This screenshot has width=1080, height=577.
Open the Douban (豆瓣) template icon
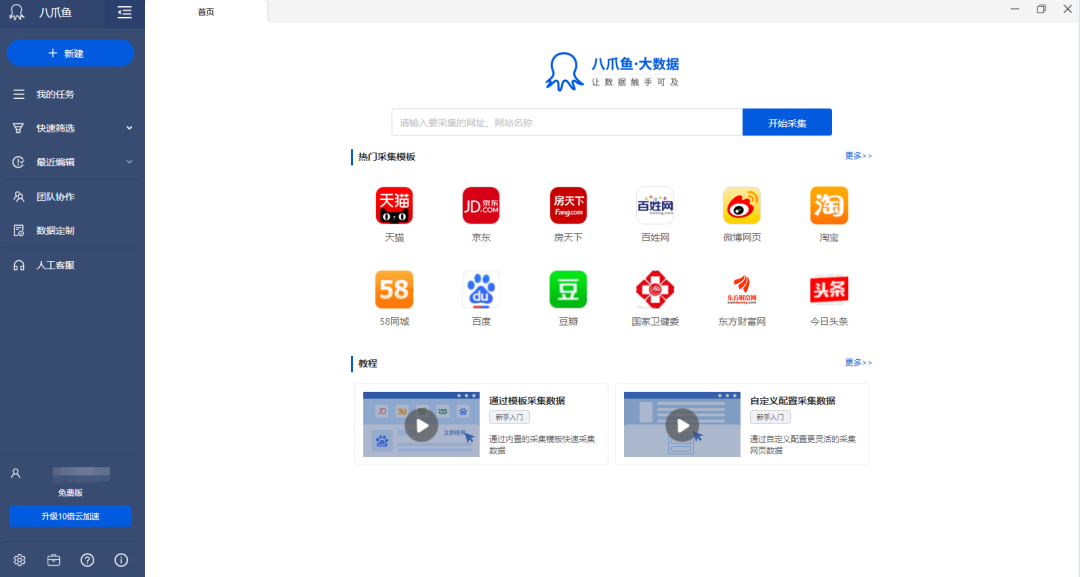(x=568, y=289)
